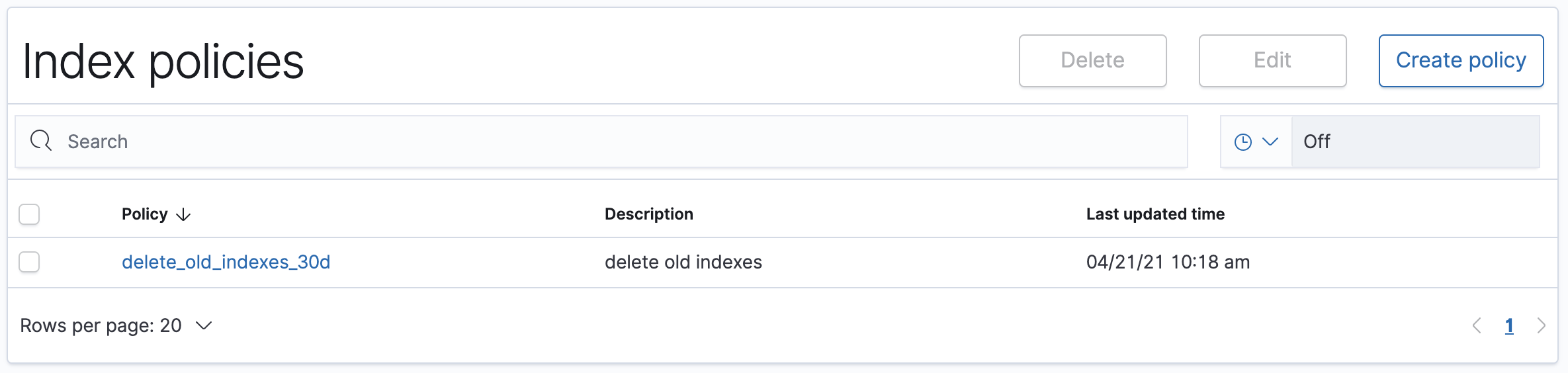Expand the Rows per page dropdown
This screenshot has width=1568, height=373.
116,325
